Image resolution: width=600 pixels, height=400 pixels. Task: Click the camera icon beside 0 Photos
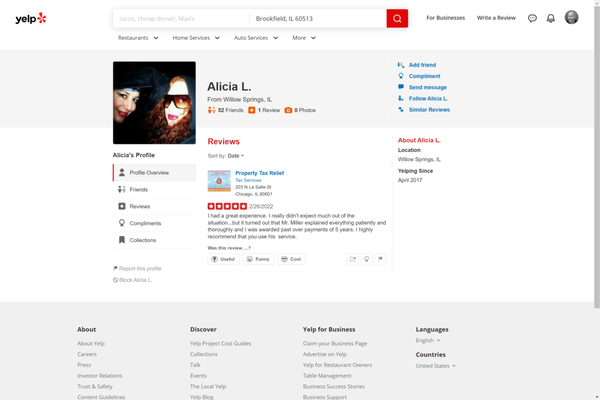[289, 110]
